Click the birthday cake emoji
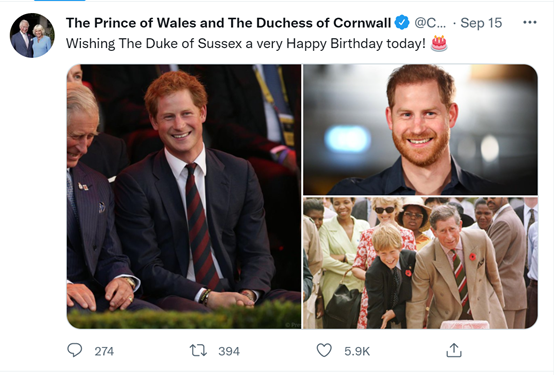Viewport: 554px width, 375px height. click(x=439, y=43)
